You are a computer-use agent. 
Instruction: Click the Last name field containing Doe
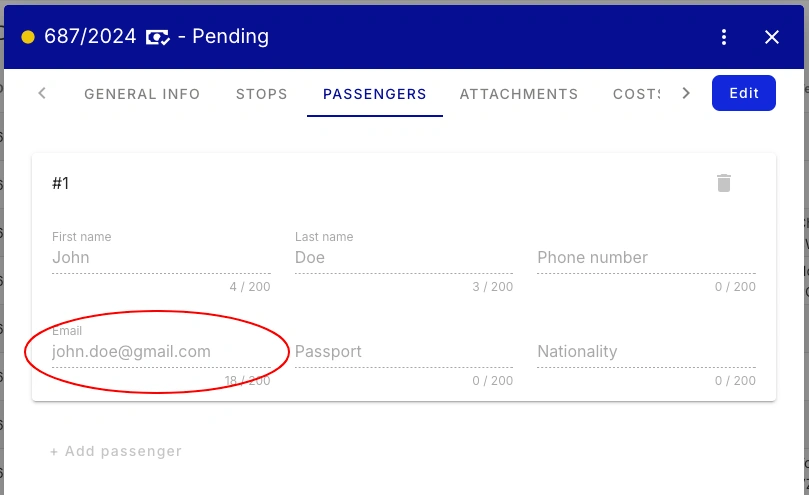click(x=403, y=257)
